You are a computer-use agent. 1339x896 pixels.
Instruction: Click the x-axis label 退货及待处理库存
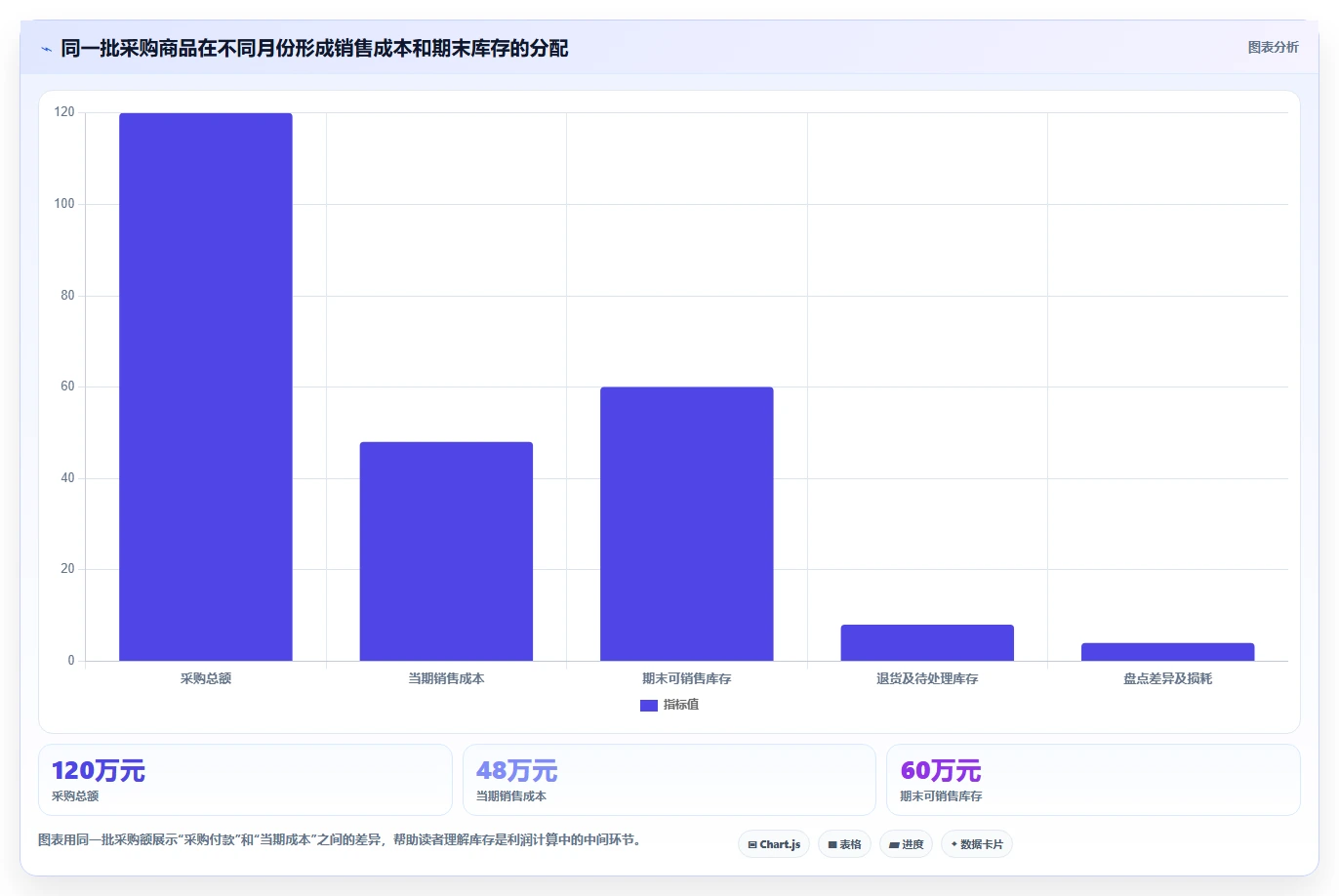point(927,678)
